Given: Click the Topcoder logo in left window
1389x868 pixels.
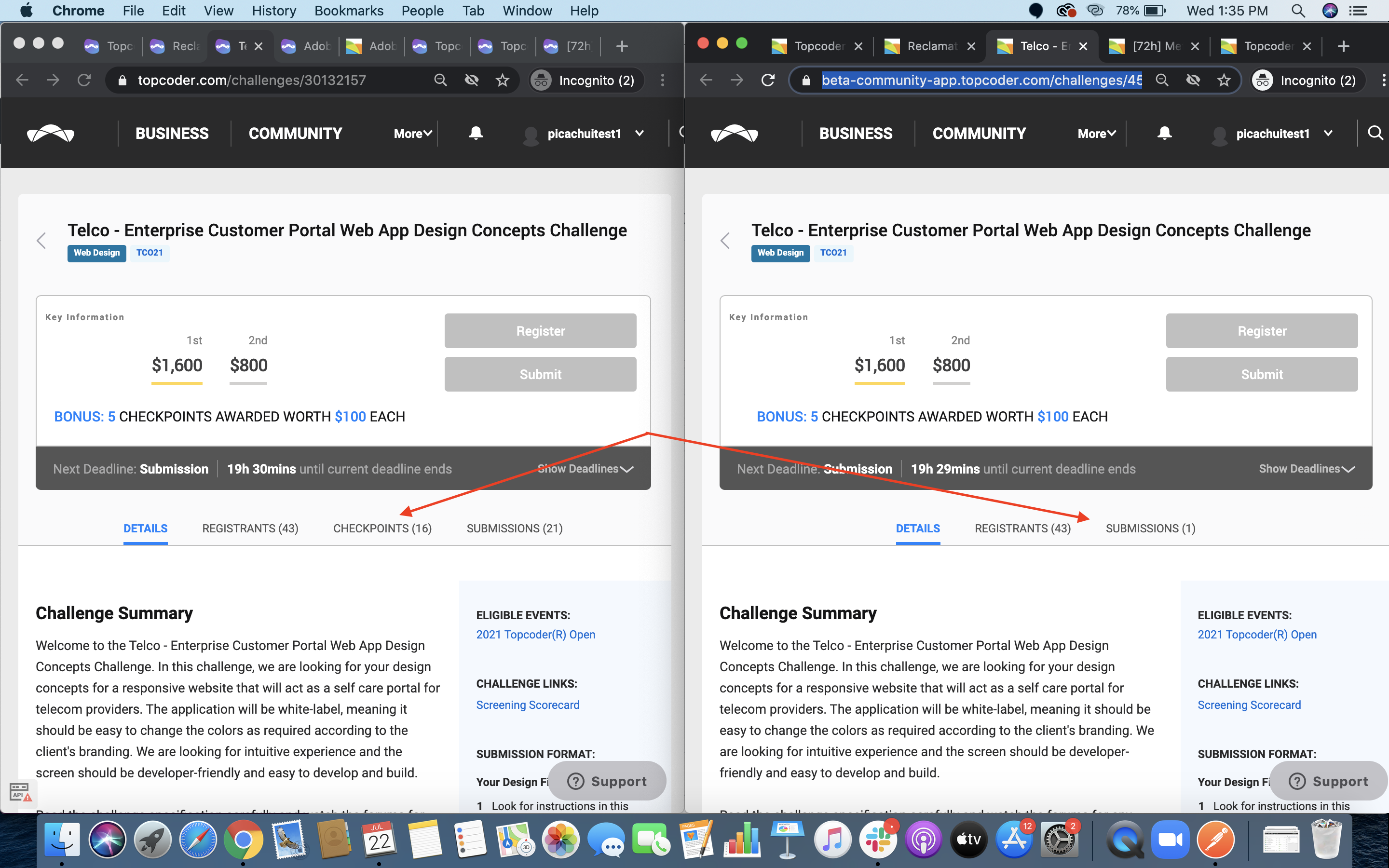Looking at the screenshot, I should pos(51,133).
